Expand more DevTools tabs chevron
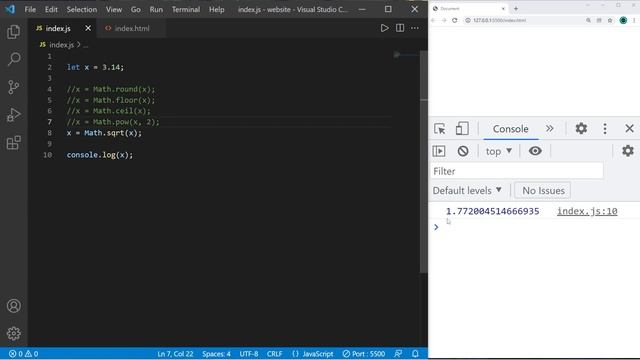Screen dimensions: 640x360 tap(550, 129)
